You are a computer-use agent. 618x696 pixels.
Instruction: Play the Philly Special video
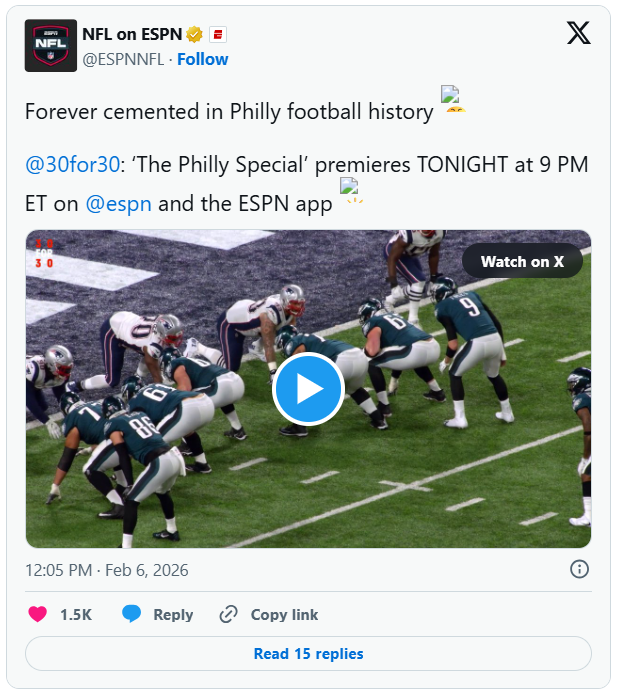308,388
